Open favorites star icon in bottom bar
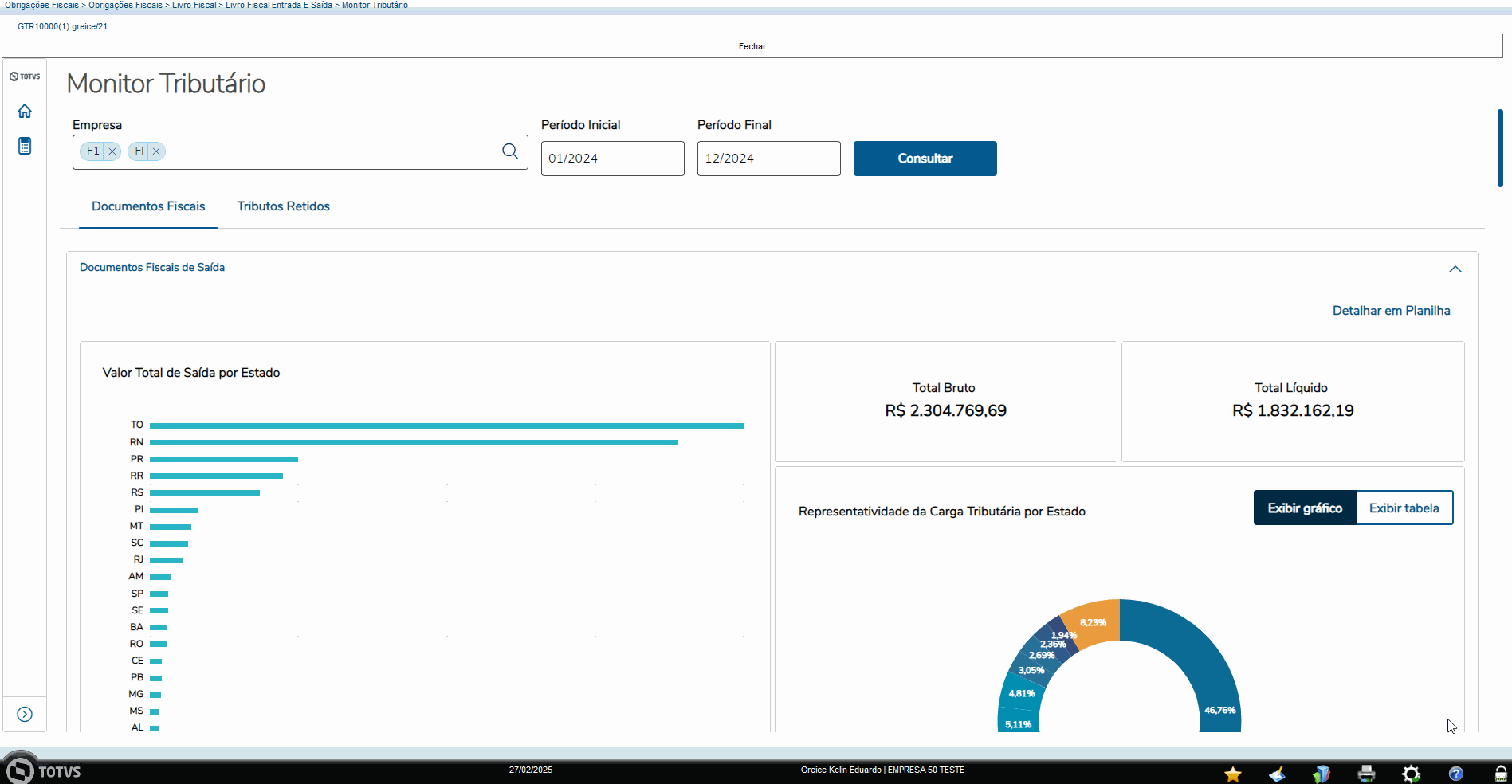The image size is (1512, 784). (1233, 774)
